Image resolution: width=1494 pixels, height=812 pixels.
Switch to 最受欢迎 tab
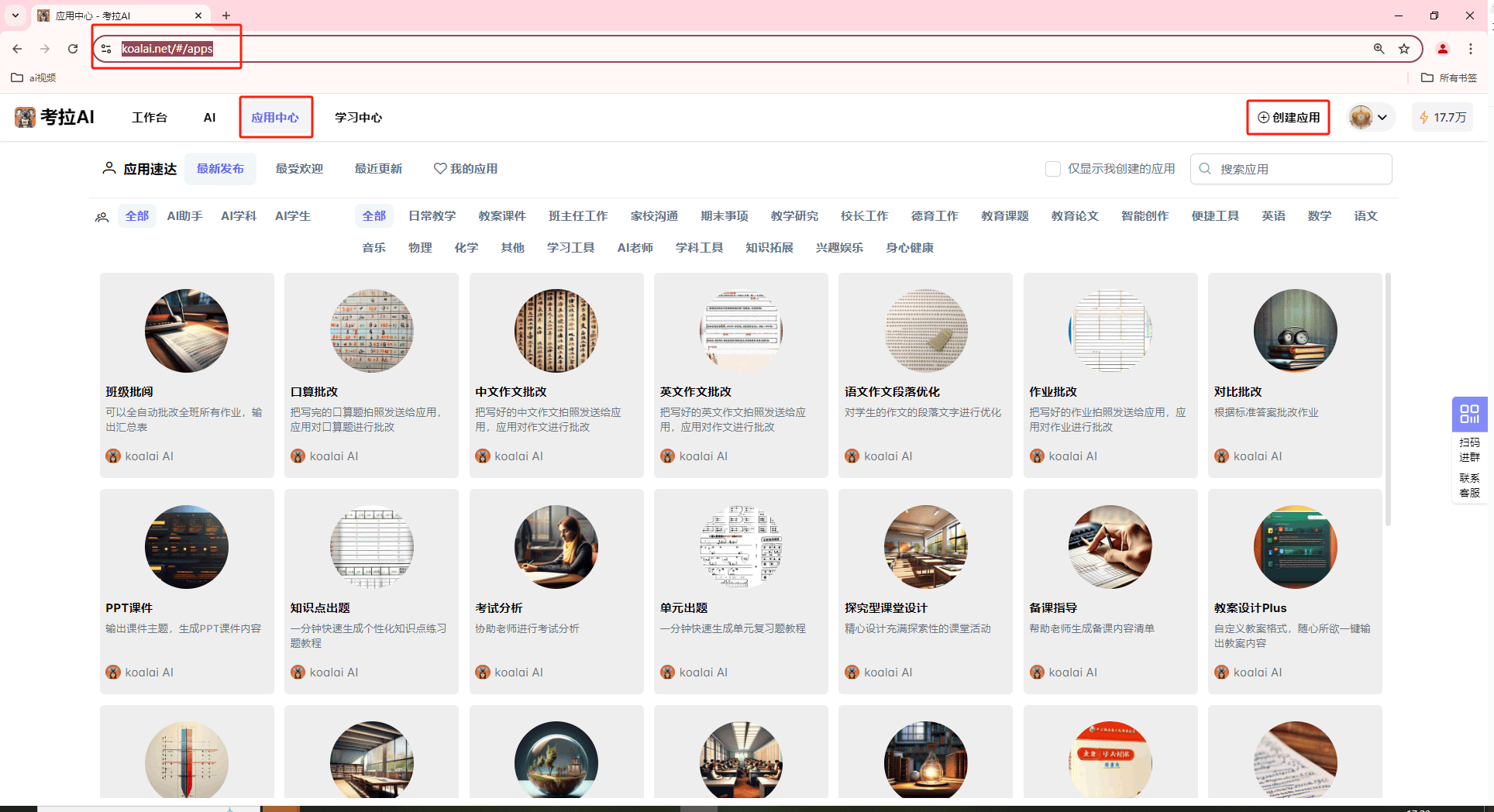[299, 168]
